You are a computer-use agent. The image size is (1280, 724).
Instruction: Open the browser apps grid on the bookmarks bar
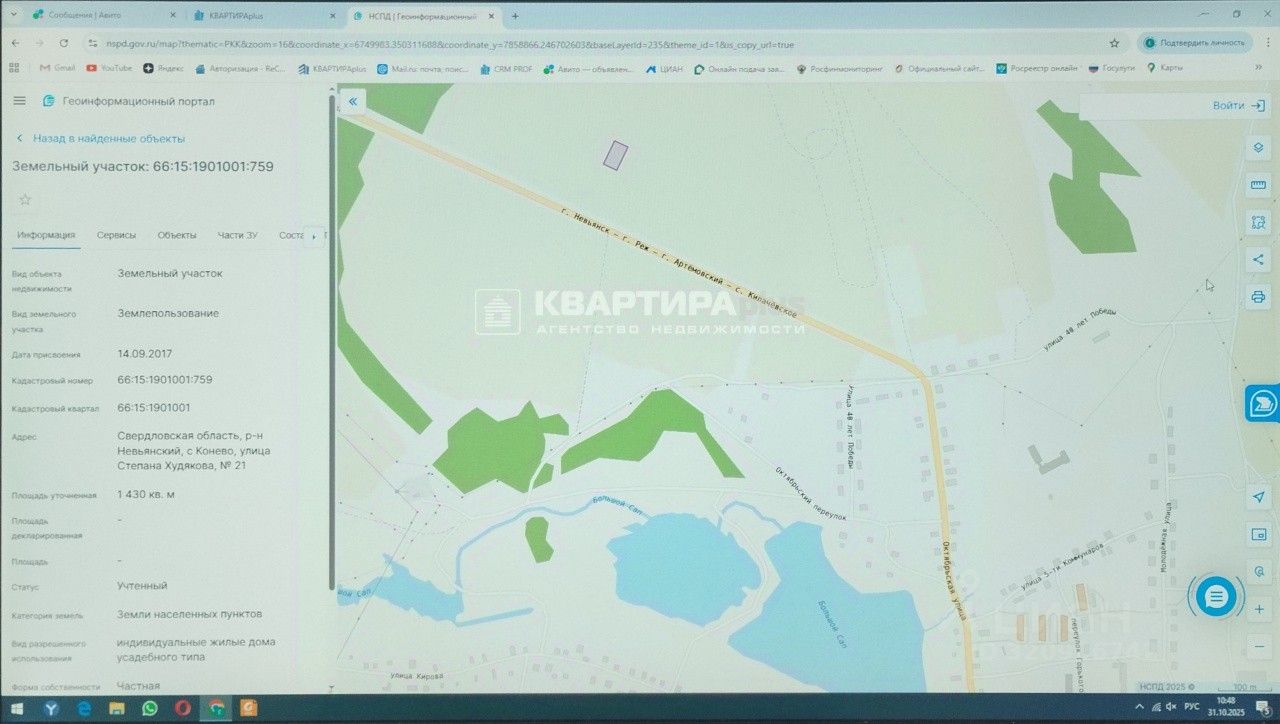point(14,68)
